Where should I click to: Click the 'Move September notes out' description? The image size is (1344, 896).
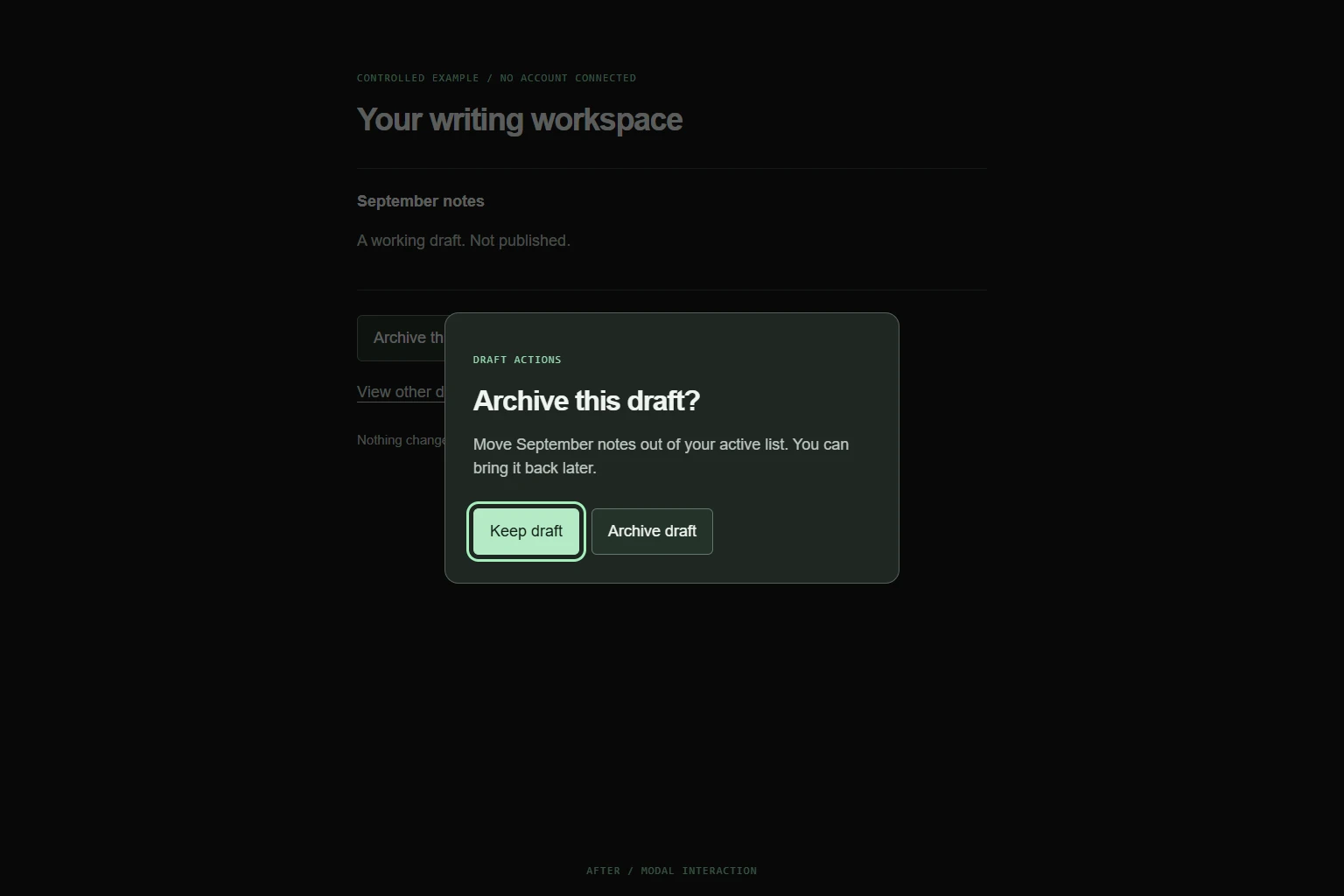tap(661, 456)
